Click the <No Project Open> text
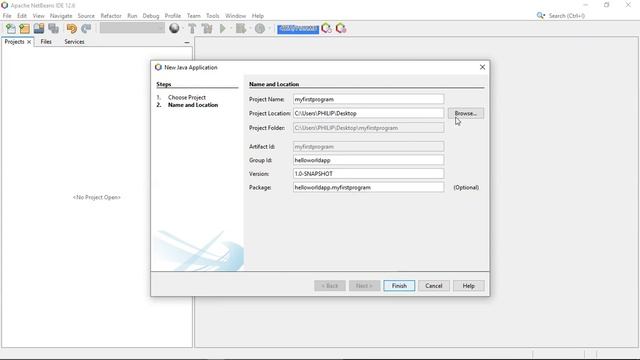Viewport: 640px width, 360px height. pyautogui.click(x=97, y=197)
